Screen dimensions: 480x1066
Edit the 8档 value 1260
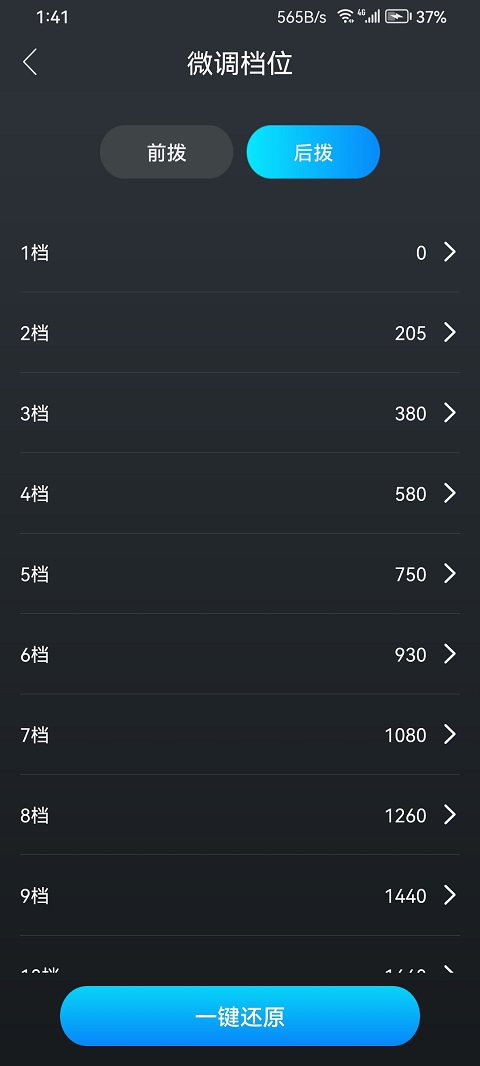point(405,815)
